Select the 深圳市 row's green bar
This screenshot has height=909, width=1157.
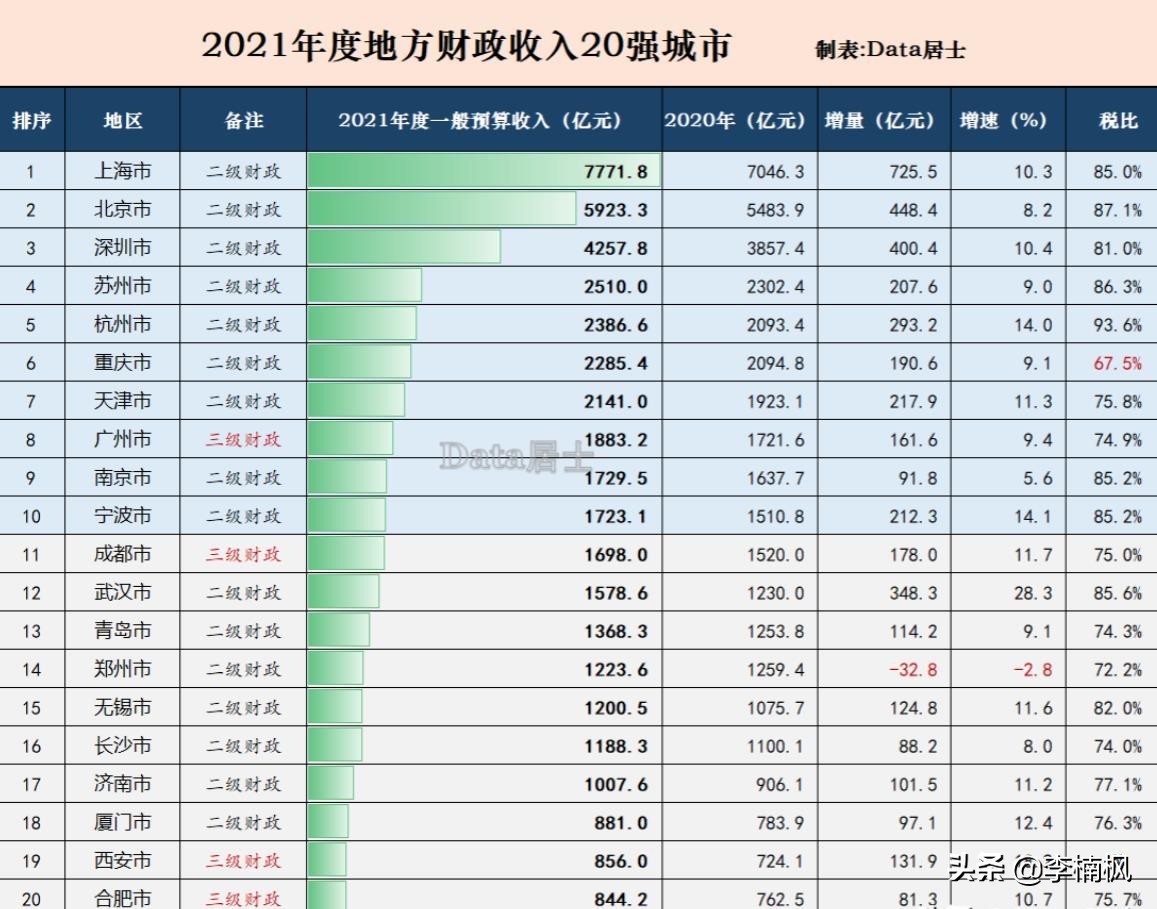coord(405,247)
